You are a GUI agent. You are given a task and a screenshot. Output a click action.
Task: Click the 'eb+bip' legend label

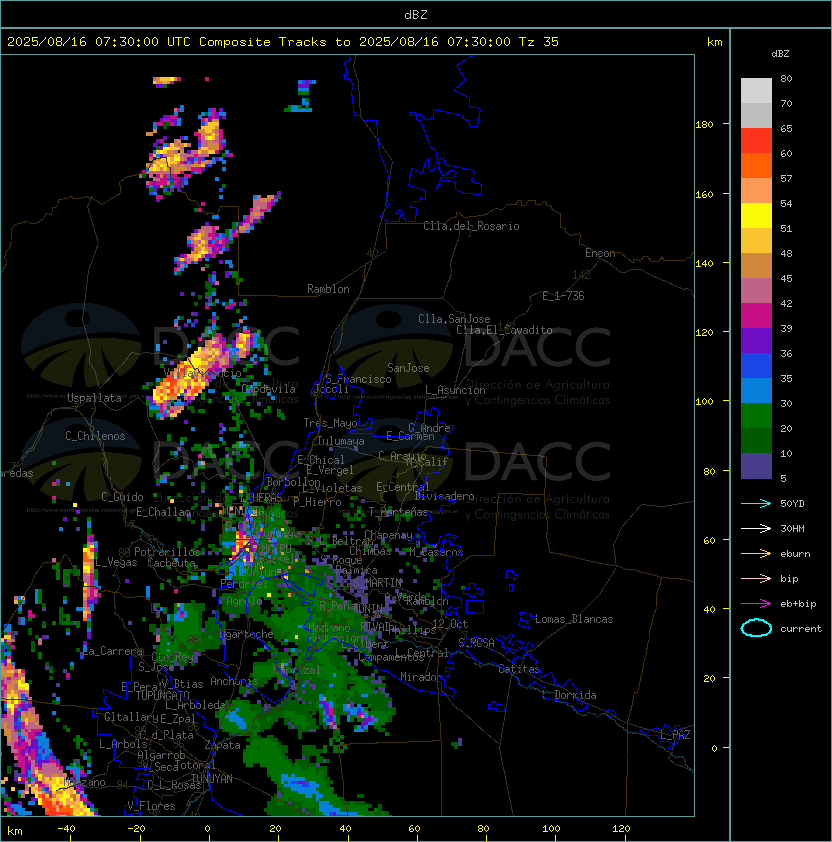coord(798,604)
